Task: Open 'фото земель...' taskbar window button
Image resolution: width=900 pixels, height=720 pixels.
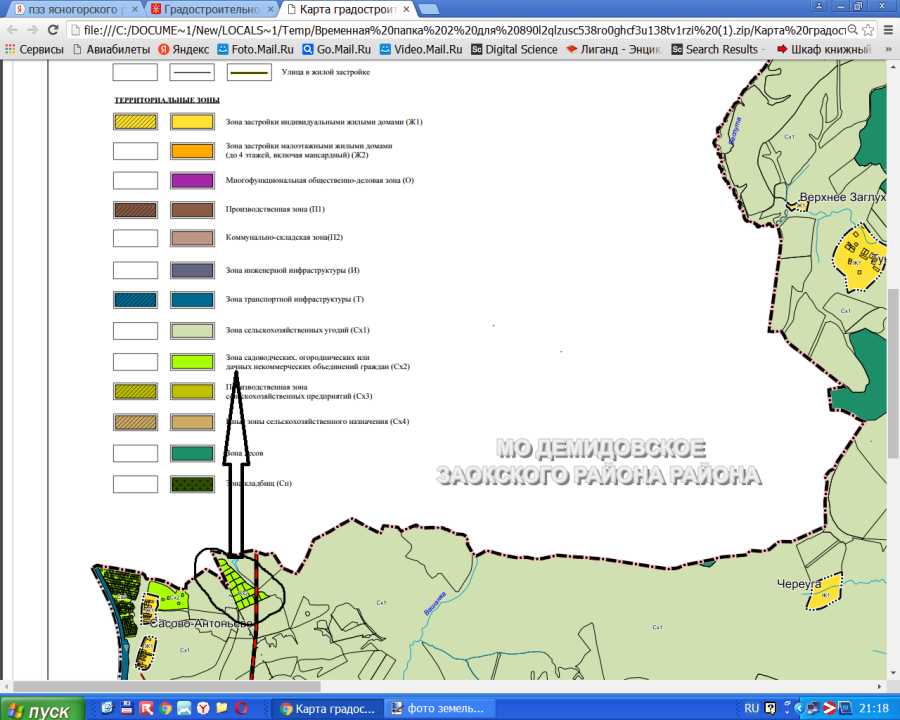Action: click(x=439, y=709)
